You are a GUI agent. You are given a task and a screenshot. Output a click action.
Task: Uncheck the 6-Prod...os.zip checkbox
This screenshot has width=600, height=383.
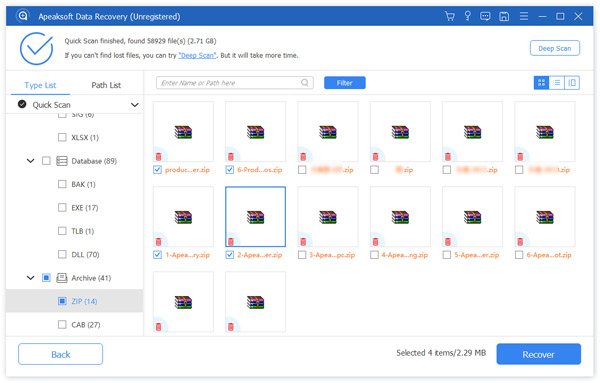[230, 169]
